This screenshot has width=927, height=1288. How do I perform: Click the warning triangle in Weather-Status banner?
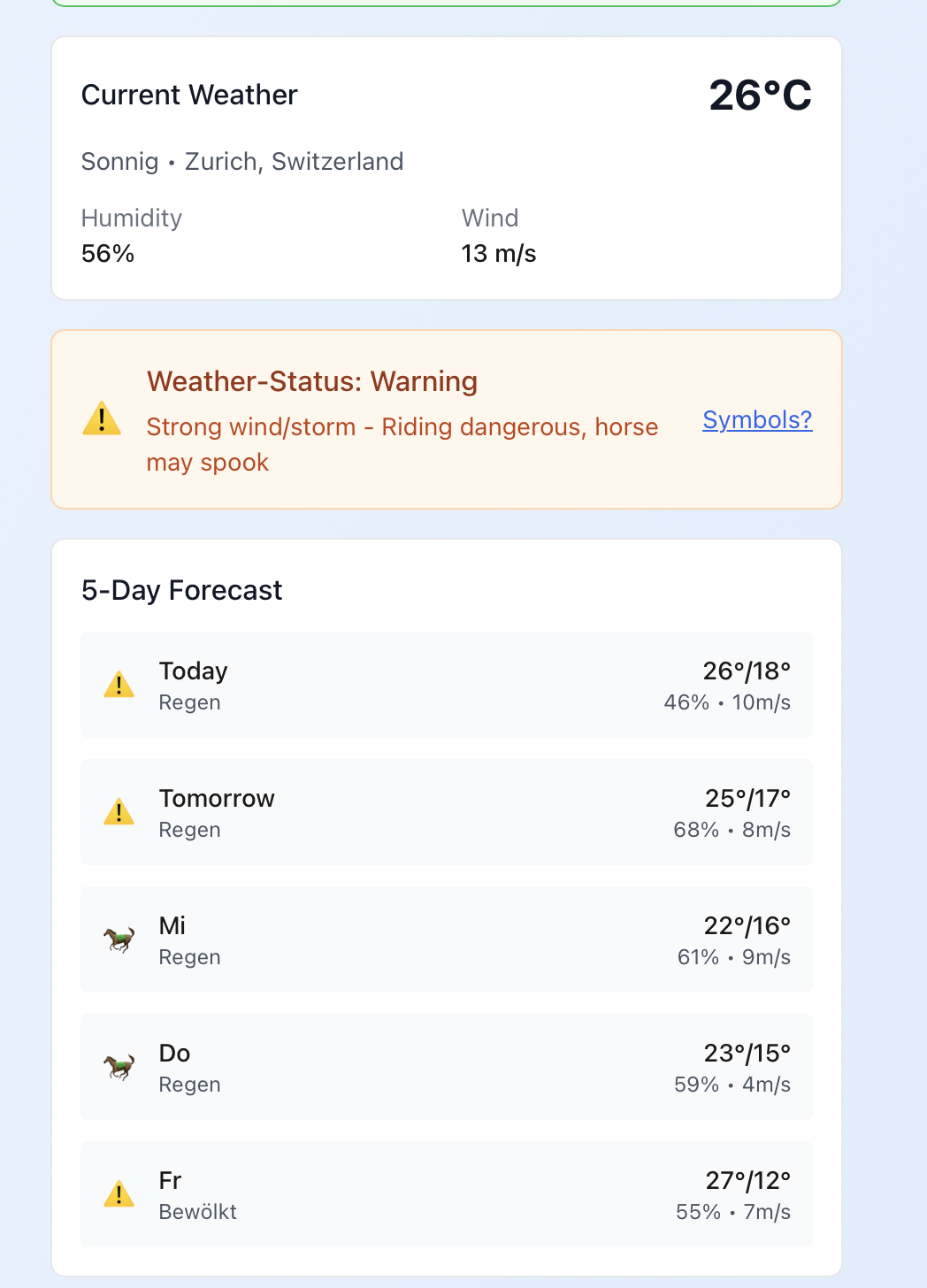pyautogui.click(x=102, y=419)
